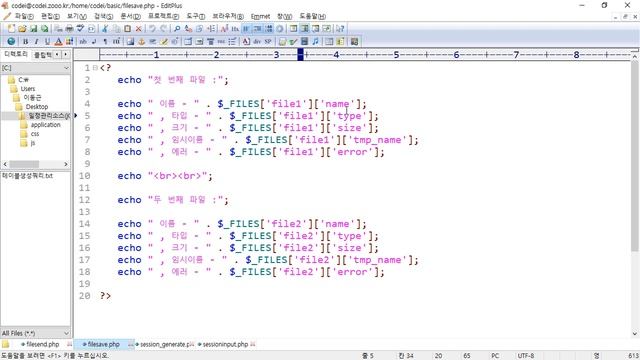Click editor scrollbar down arrow
Viewport: 640px width, 360px height.
click(635, 333)
